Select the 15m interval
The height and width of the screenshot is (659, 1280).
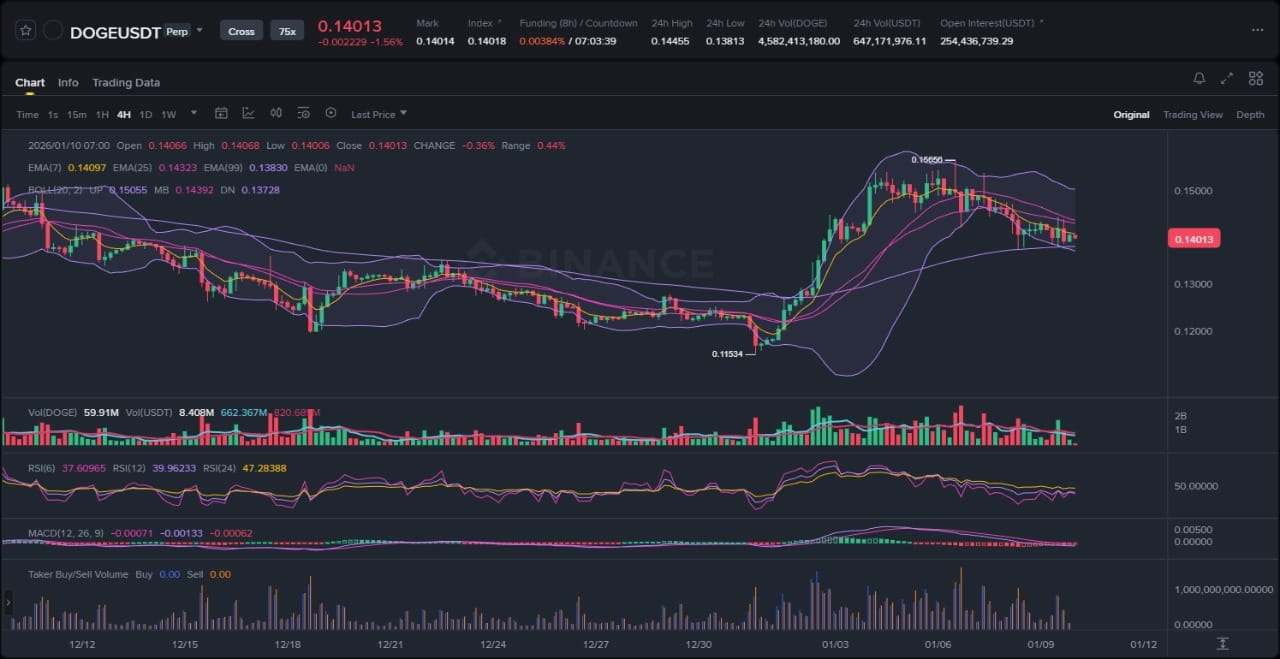(76, 115)
